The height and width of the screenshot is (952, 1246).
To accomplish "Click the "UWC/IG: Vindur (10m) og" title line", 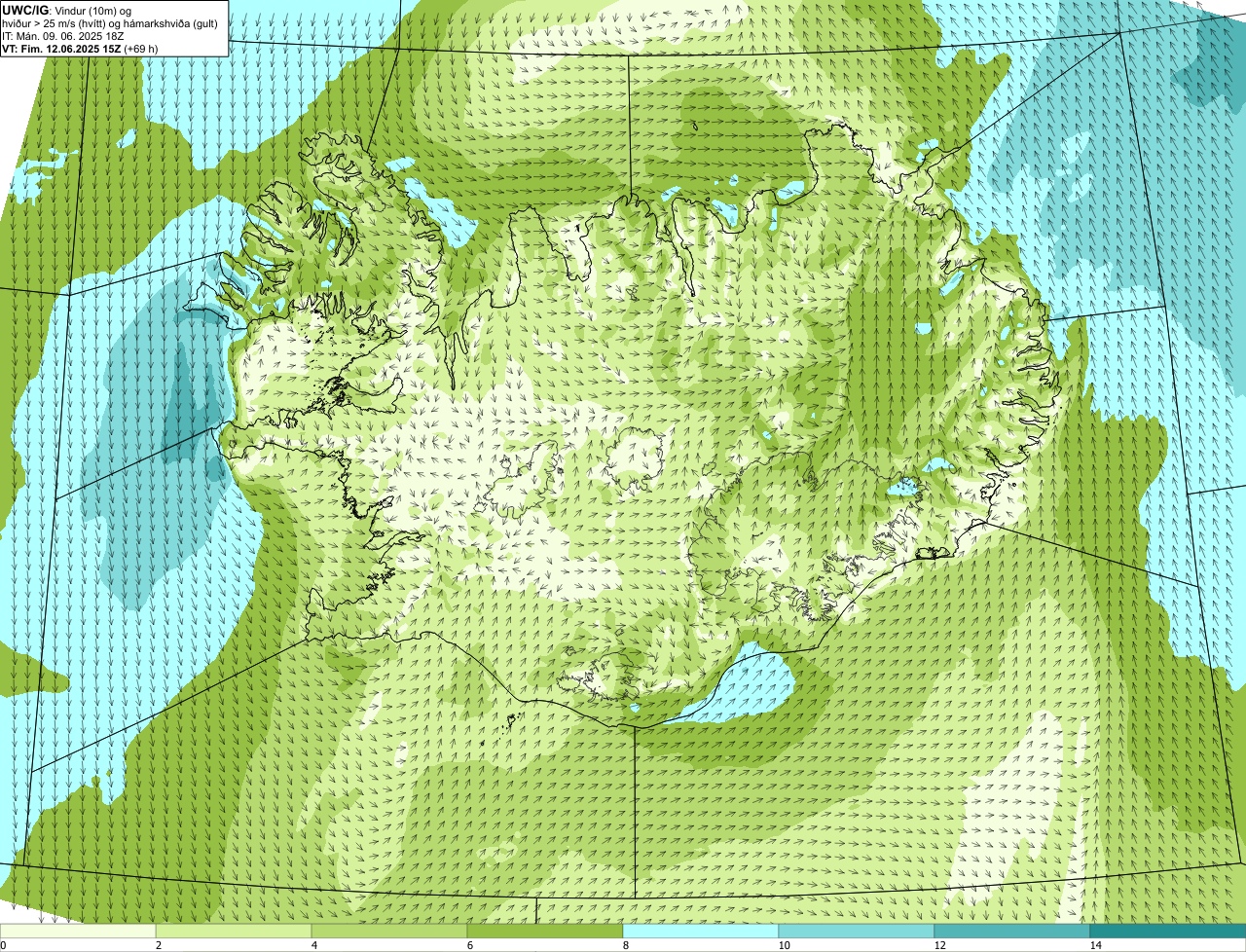I will pos(67,10).
